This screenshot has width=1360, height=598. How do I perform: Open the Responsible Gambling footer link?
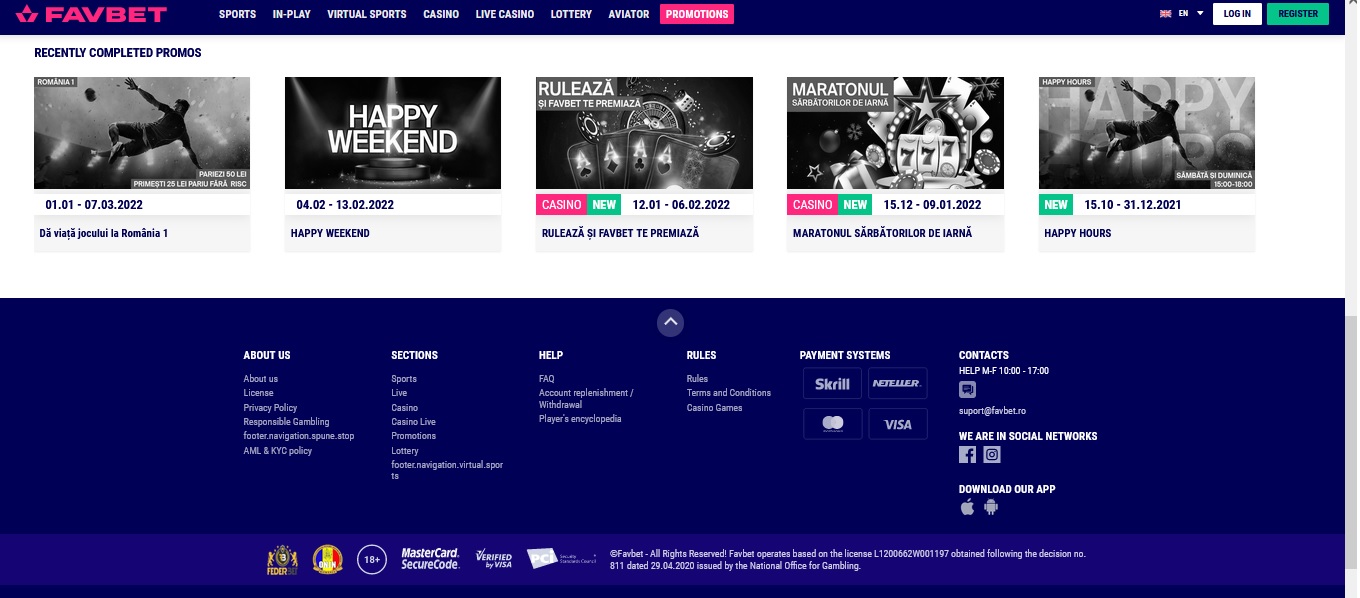tap(286, 422)
